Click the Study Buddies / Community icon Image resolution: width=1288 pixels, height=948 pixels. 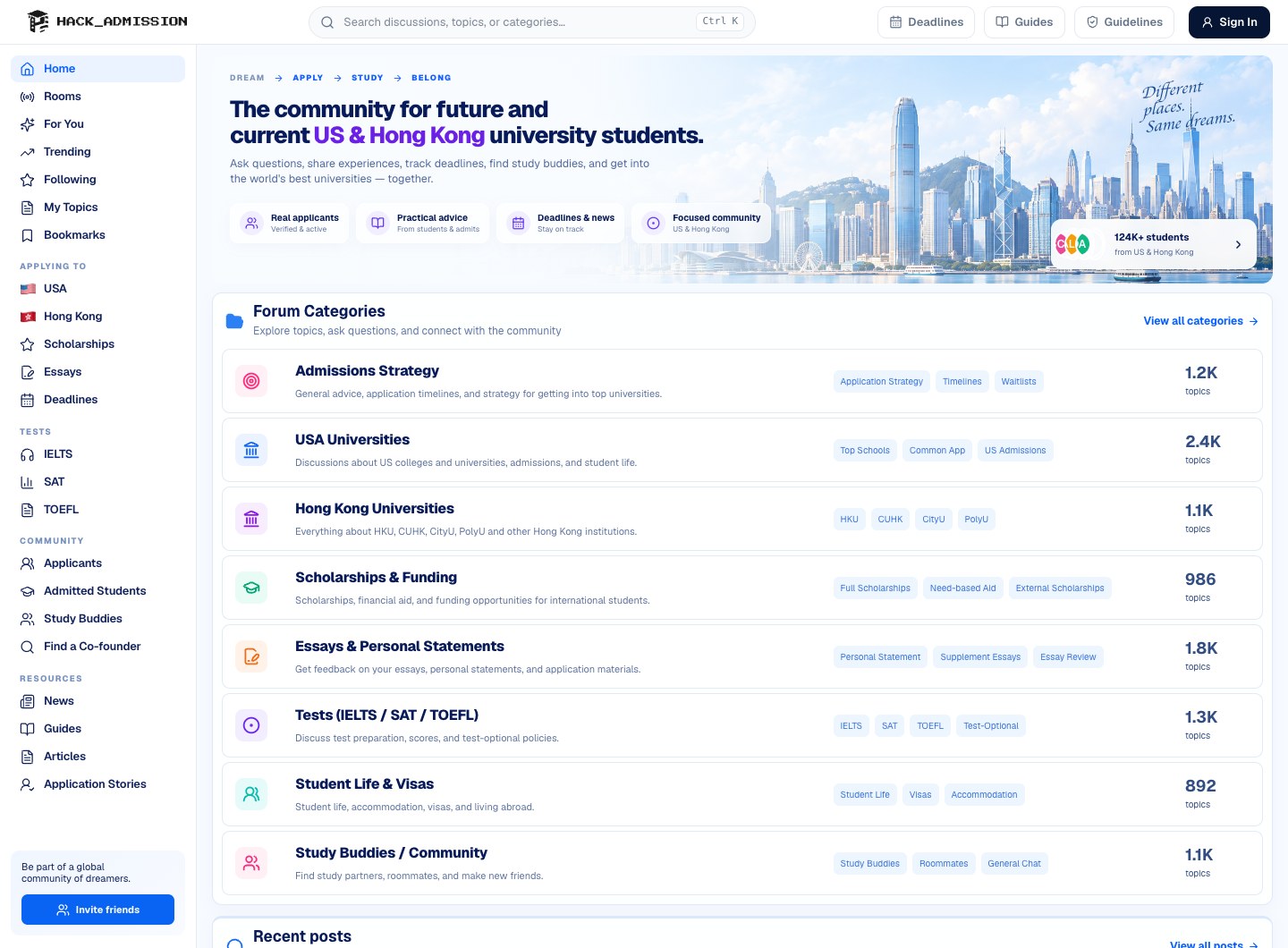tap(251, 863)
